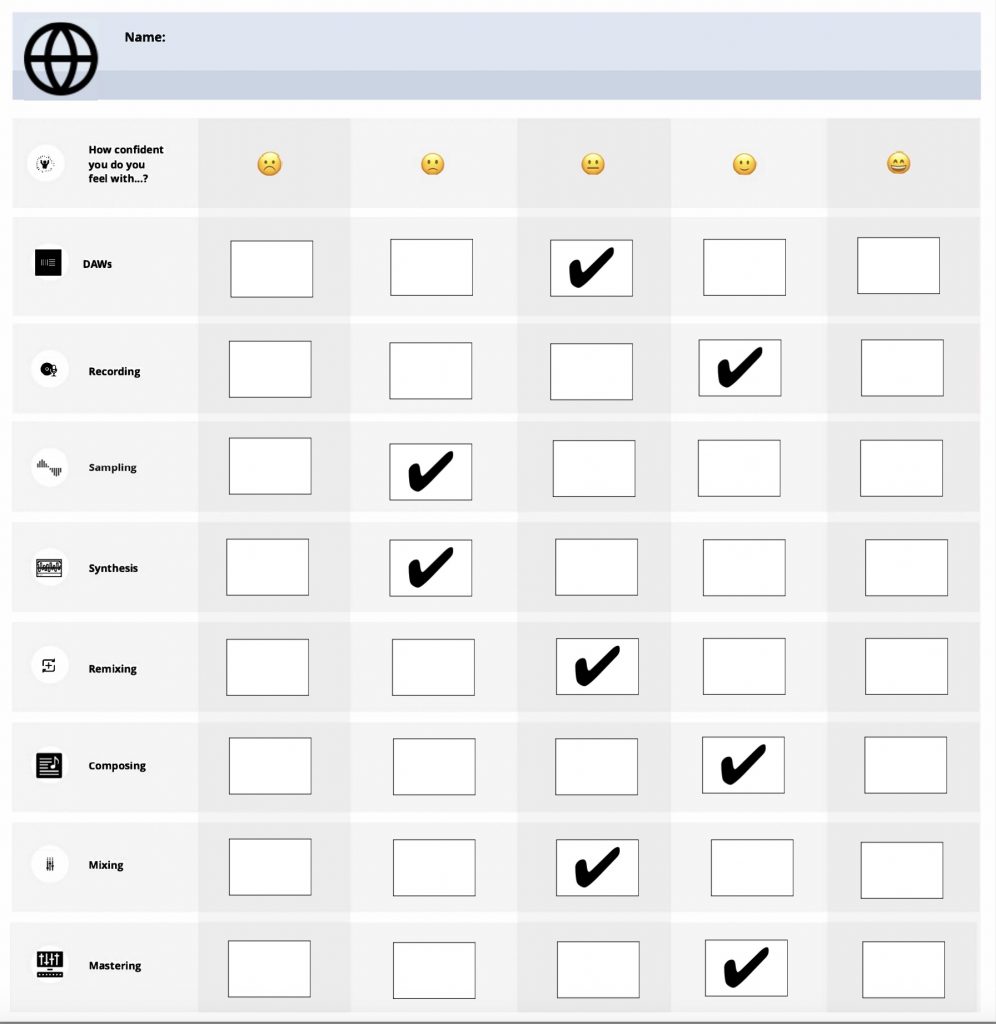Click the Synthesis row label
The width and height of the screenshot is (996, 1024).
(113, 568)
